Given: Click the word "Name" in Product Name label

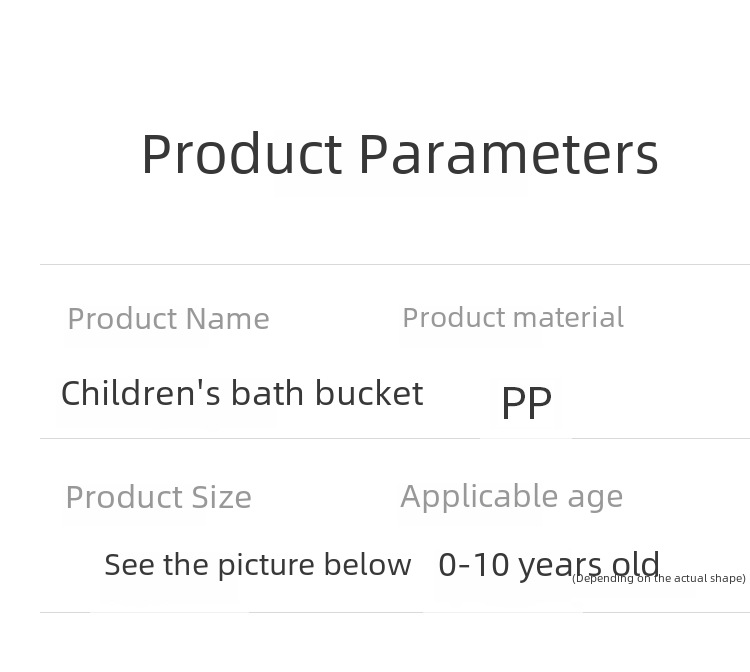Looking at the screenshot, I should click(228, 318).
